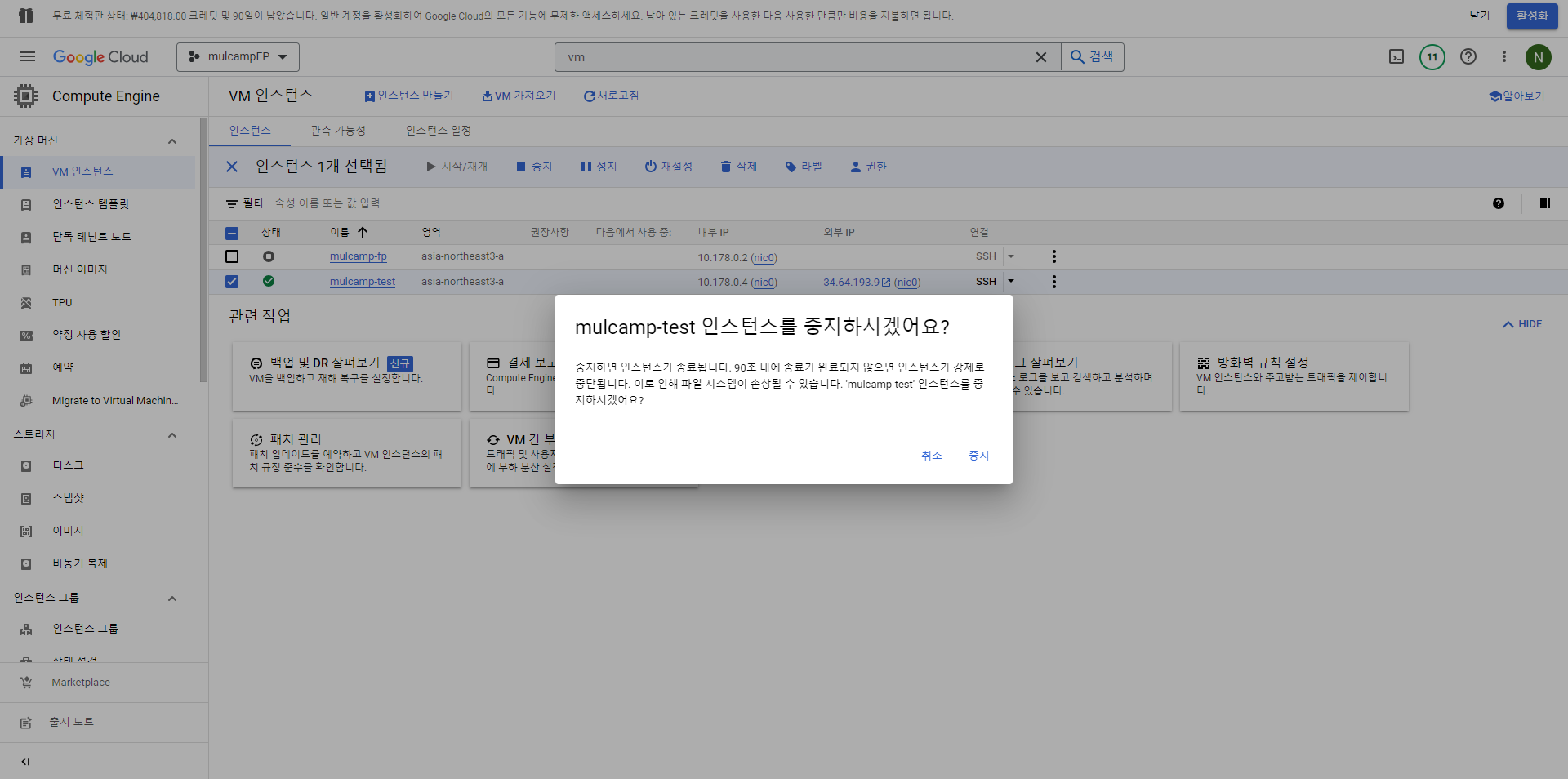Hide related actions with HIDE
Viewport: 1568px width, 779px height.
point(1522,324)
